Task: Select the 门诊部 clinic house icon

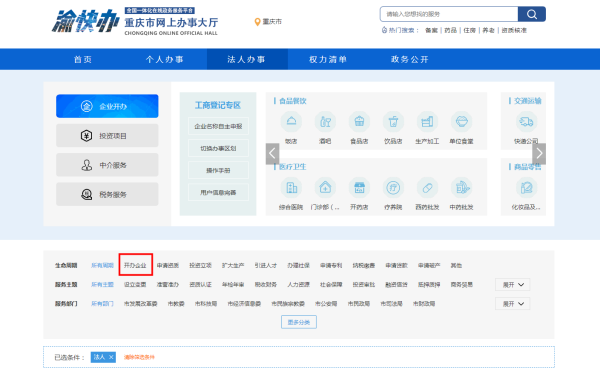Action: [325, 187]
